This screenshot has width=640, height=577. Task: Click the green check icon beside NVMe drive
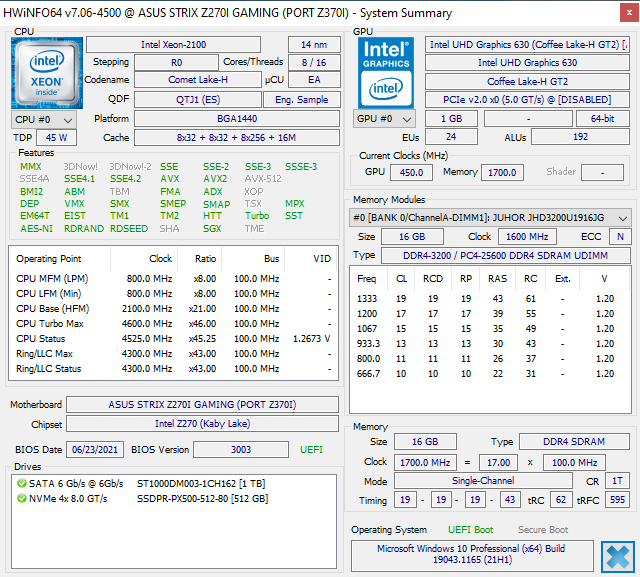point(22,498)
